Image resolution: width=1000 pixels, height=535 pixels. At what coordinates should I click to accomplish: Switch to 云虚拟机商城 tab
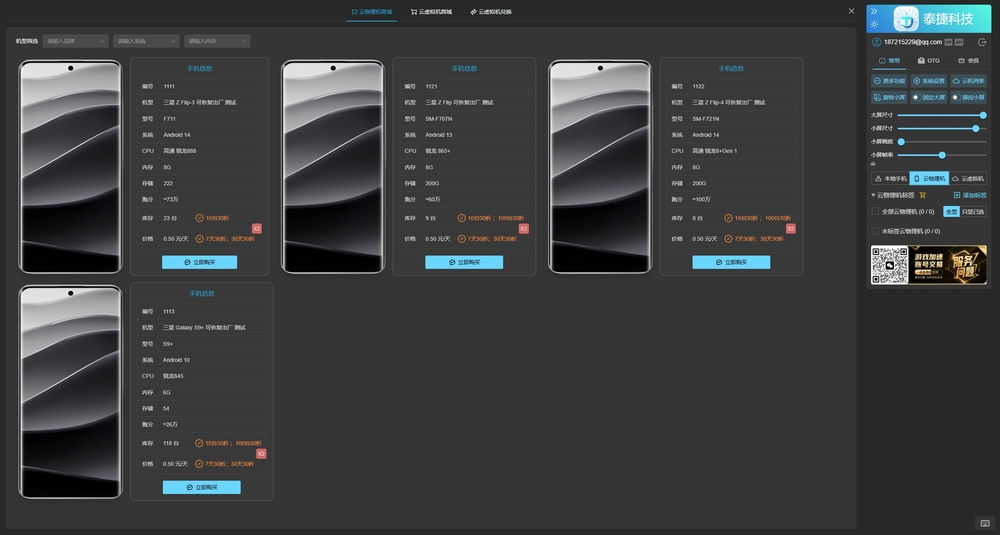pyautogui.click(x=431, y=12)
